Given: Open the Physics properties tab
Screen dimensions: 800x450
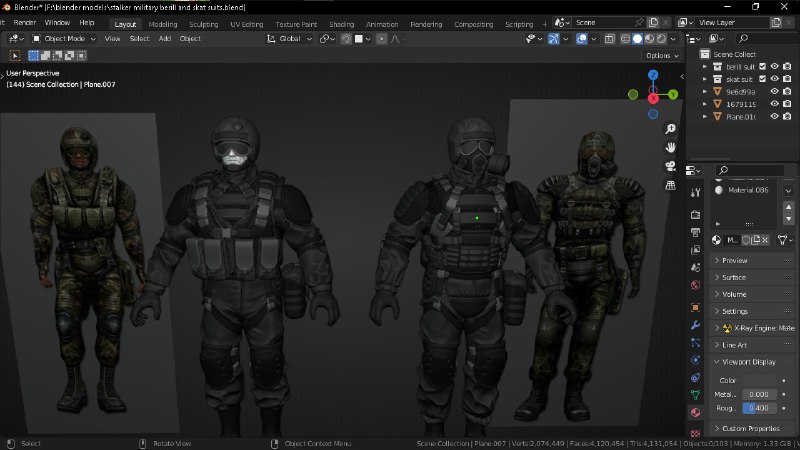Looking at the screenshot, I should 695,360.
